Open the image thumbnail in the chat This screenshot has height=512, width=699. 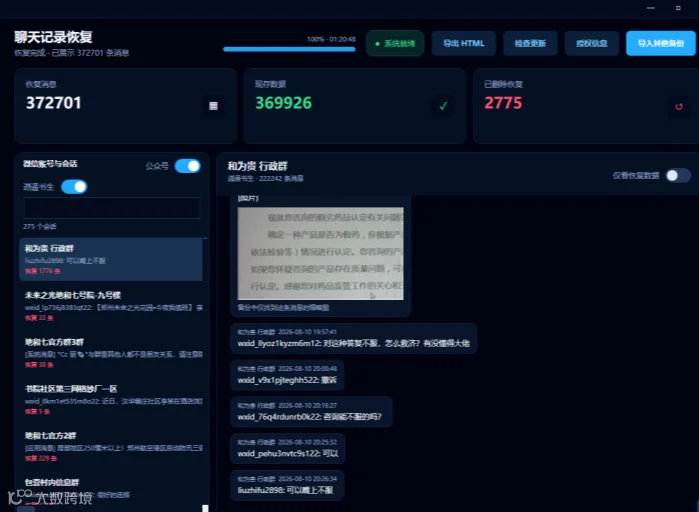[321, 253]
